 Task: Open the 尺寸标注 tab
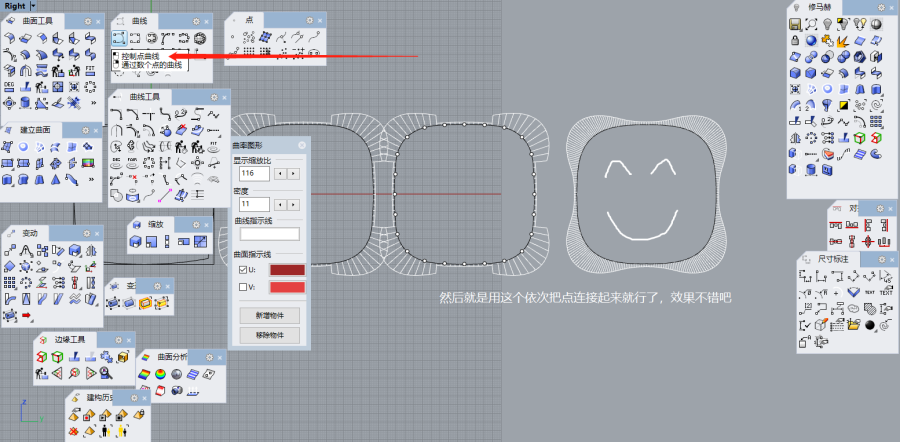coord(831,258)
